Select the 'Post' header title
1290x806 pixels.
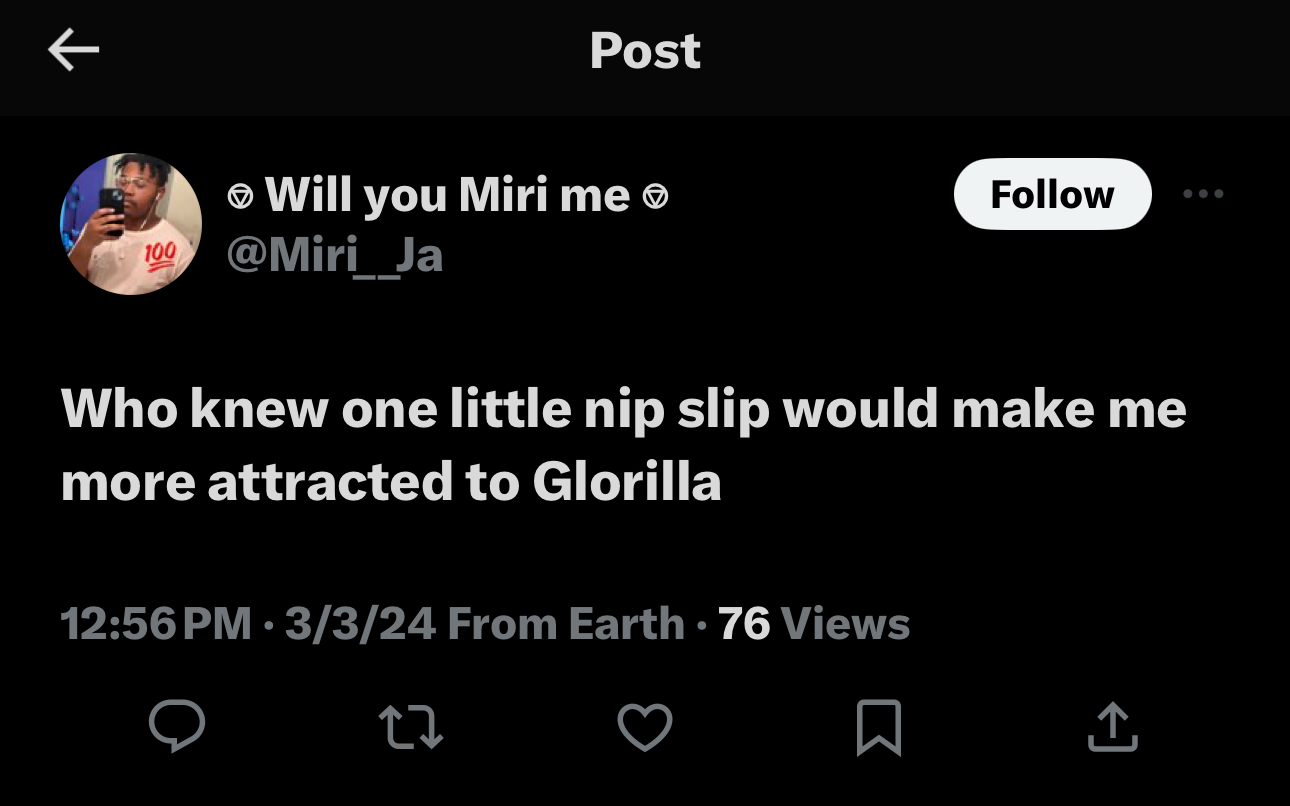coord(645,52)
